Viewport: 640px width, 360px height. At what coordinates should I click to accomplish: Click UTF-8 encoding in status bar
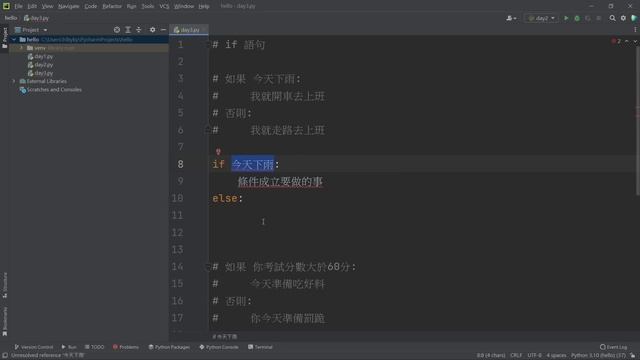pos(534,356)
